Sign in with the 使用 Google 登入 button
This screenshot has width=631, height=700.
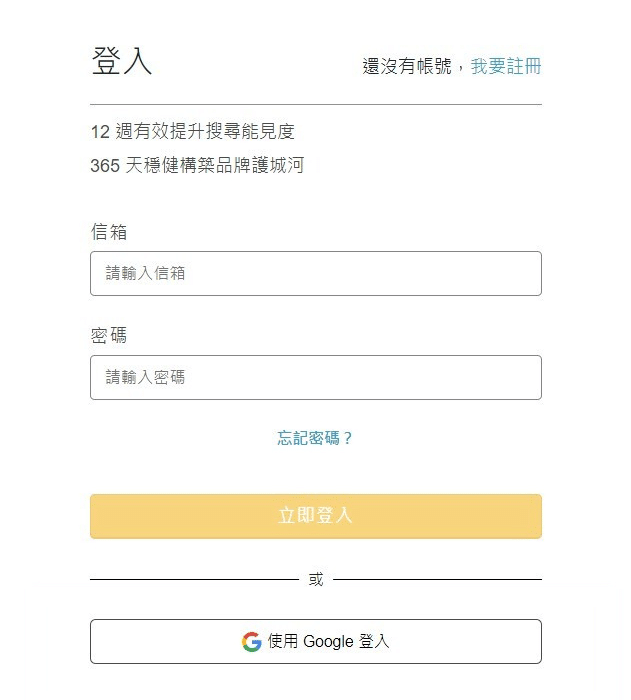click(x=316, y=642)
